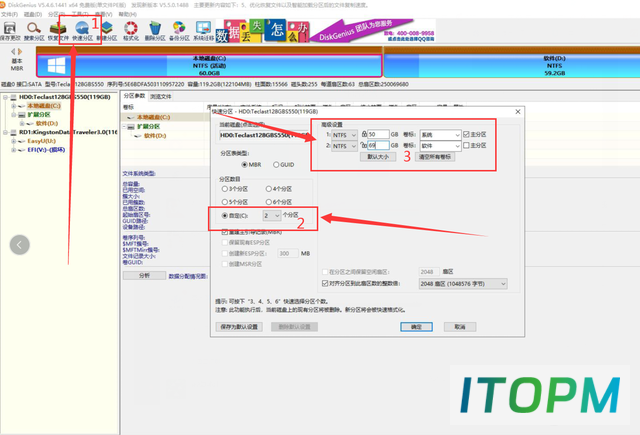Open row 2 NTFS file system dropdown
The image size is (640, 435).
coord(344,146)
